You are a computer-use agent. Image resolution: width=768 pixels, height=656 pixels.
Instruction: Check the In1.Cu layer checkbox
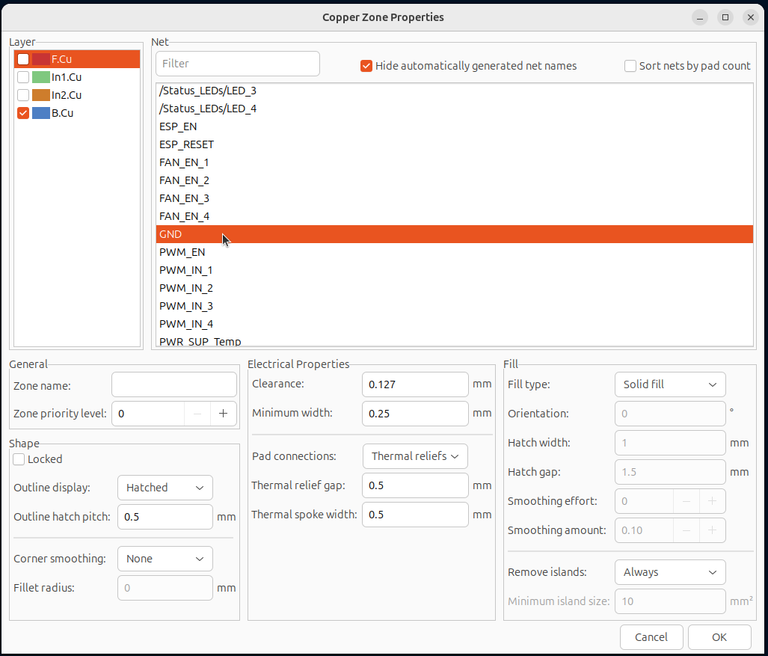tap(23, 77)
